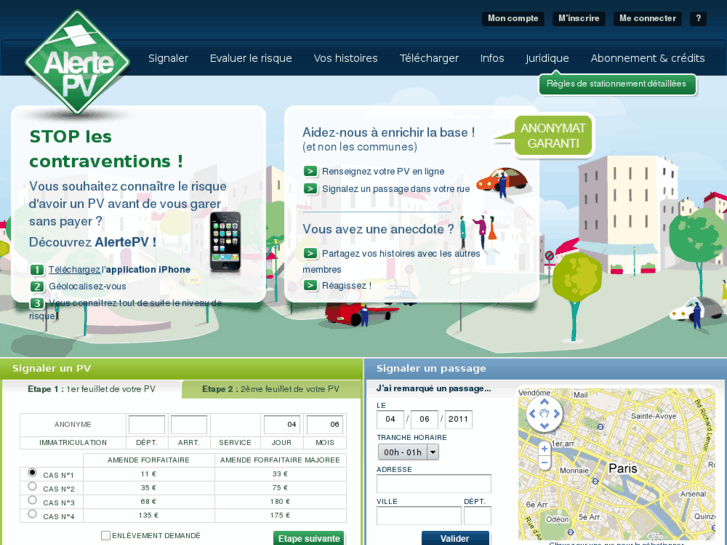The image size is (727, 545).
Task: Open Evaluer le risque menu
Action: point(251,58)
